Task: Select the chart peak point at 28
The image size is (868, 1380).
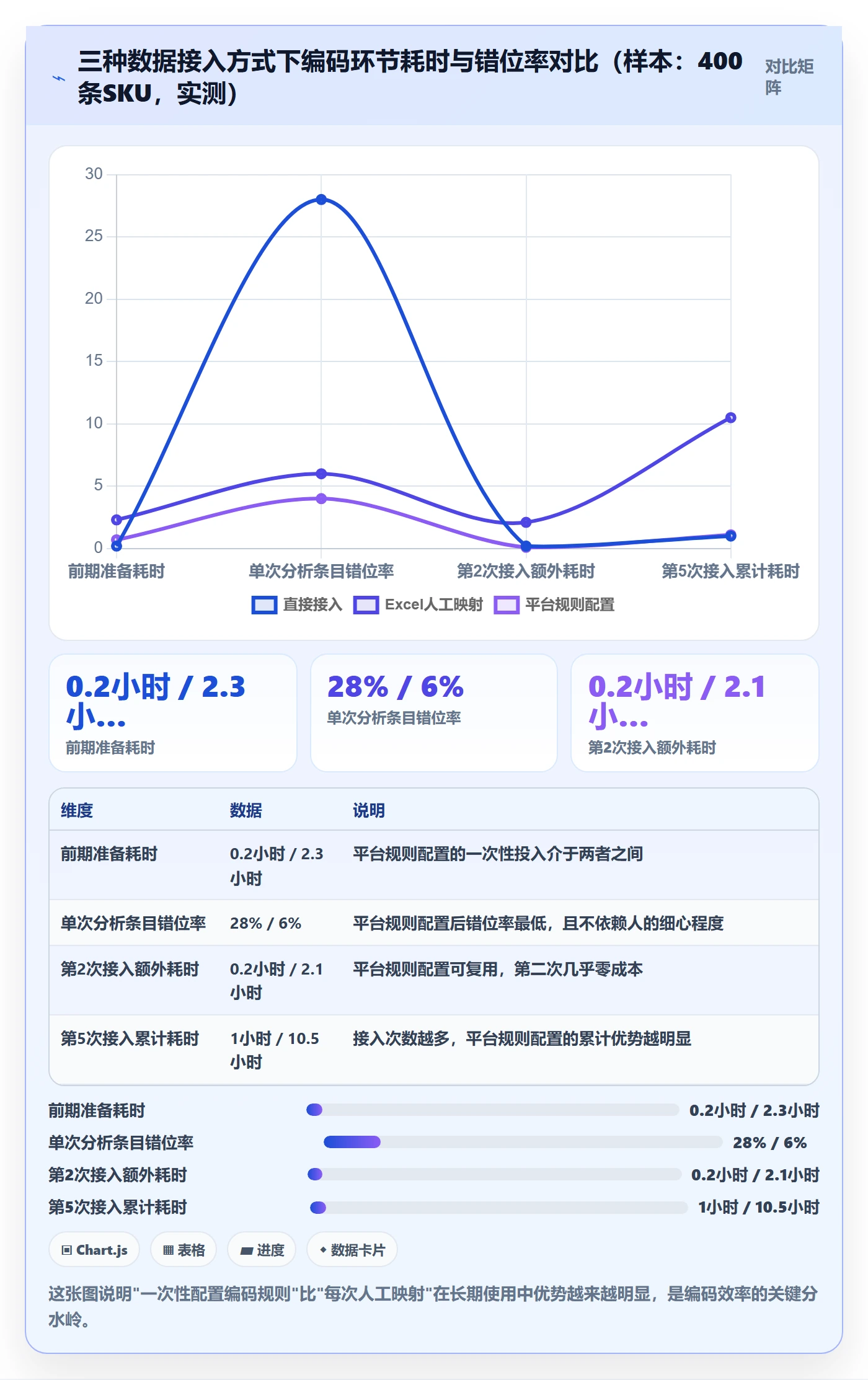Action: click(x=321, y=200)
